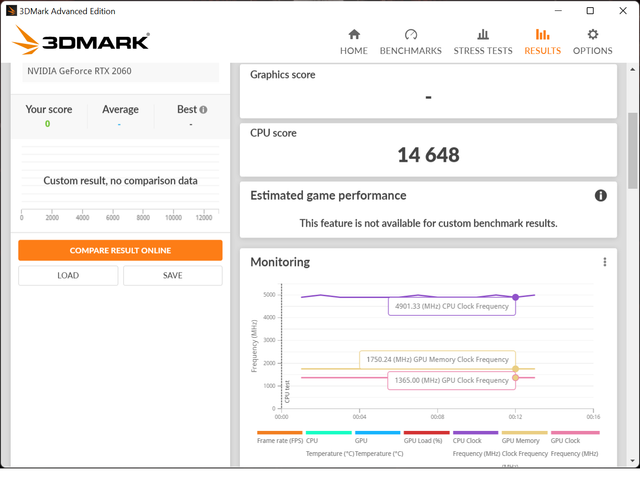Click the Your score value 0
Viewport: 640px width, 477px height.
[48, 124]
